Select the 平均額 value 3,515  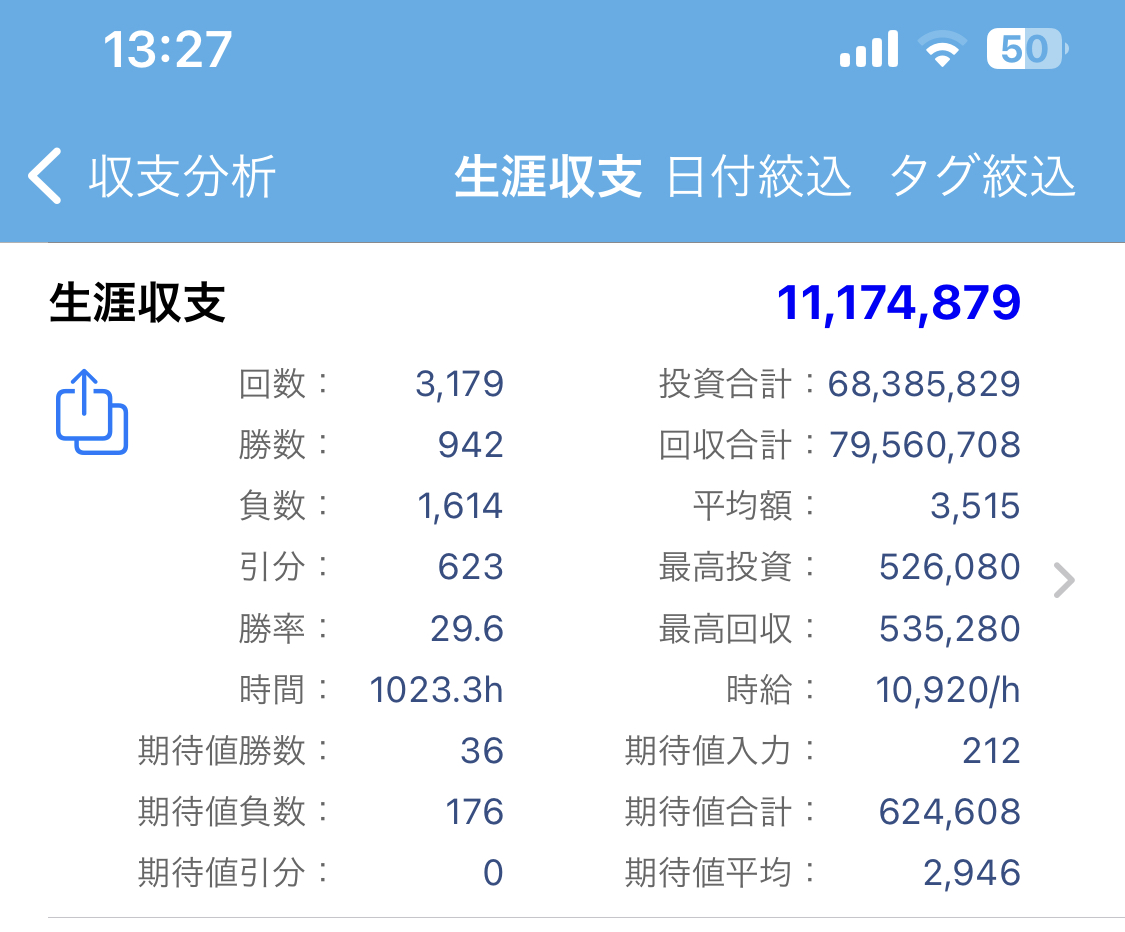(x=976, y=507)
